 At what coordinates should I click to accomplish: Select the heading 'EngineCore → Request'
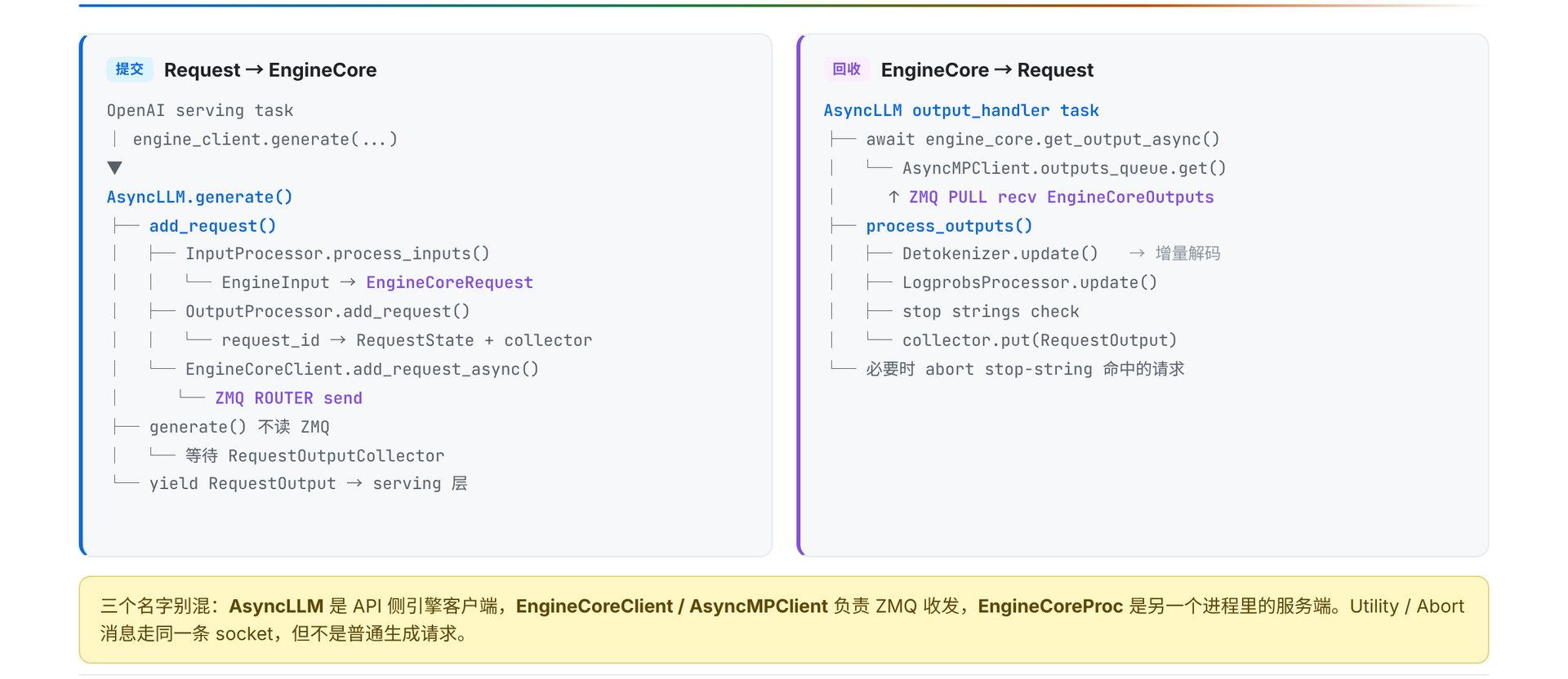987,70
